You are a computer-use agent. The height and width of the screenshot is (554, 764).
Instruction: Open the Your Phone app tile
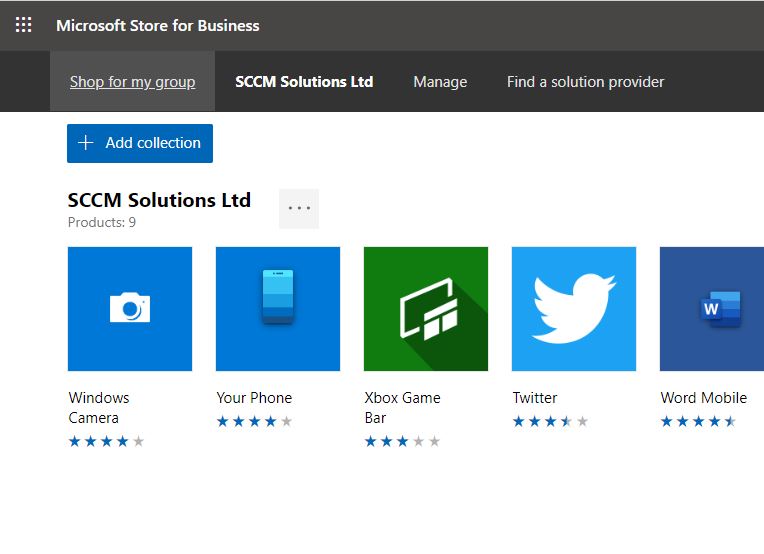[278, 309]
